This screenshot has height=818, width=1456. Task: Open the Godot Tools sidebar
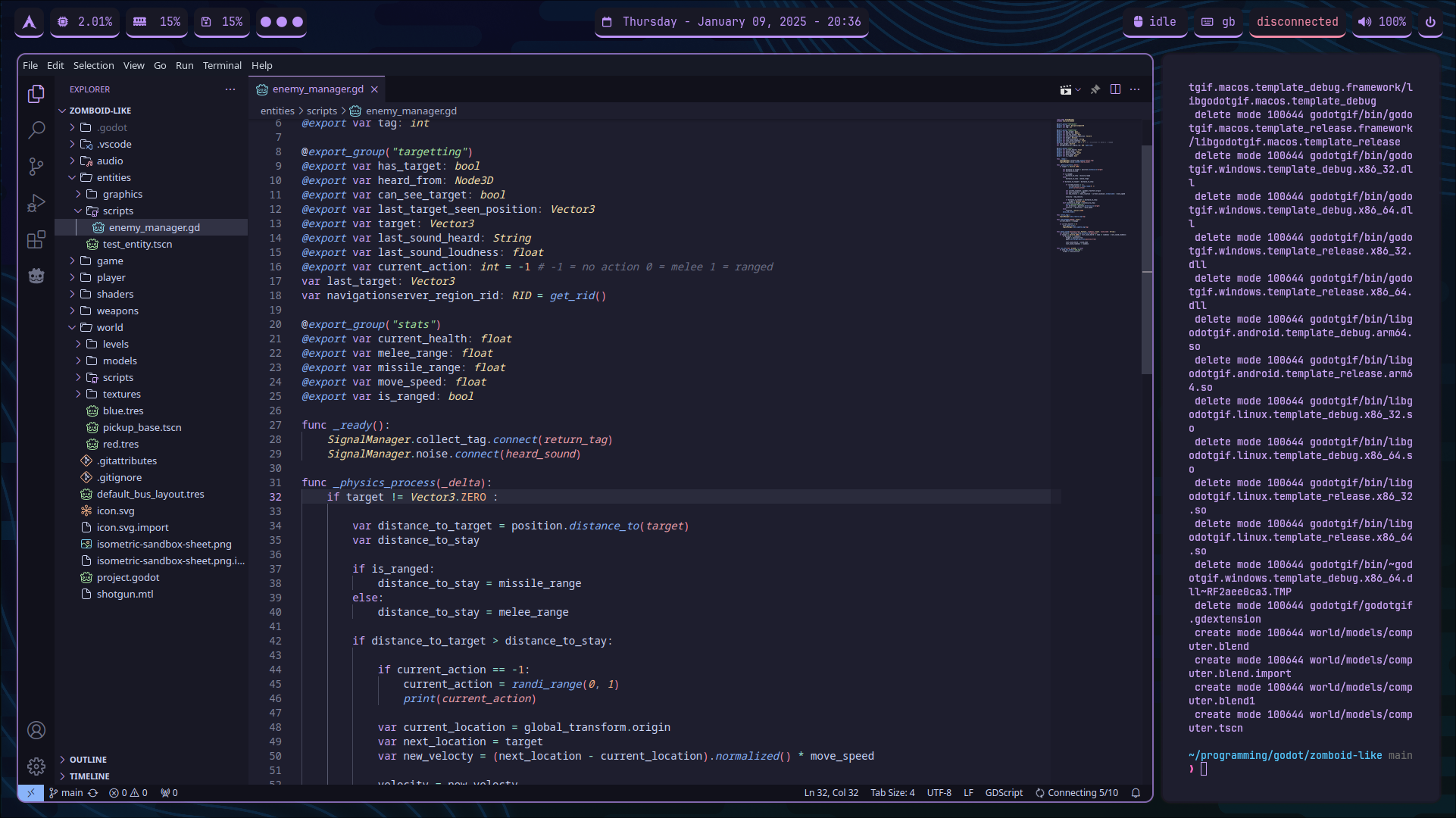click(x=36, y=276)
